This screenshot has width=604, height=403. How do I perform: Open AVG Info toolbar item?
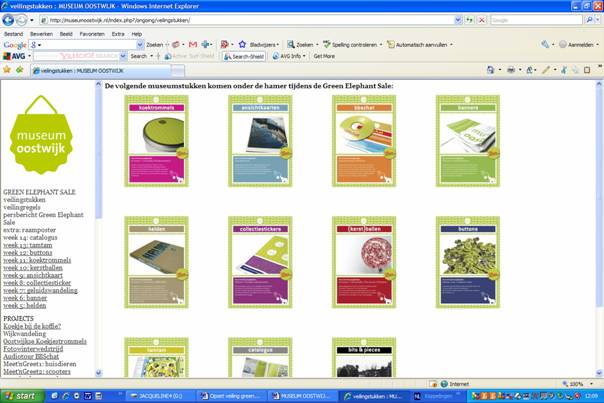[x=289, y=56]
